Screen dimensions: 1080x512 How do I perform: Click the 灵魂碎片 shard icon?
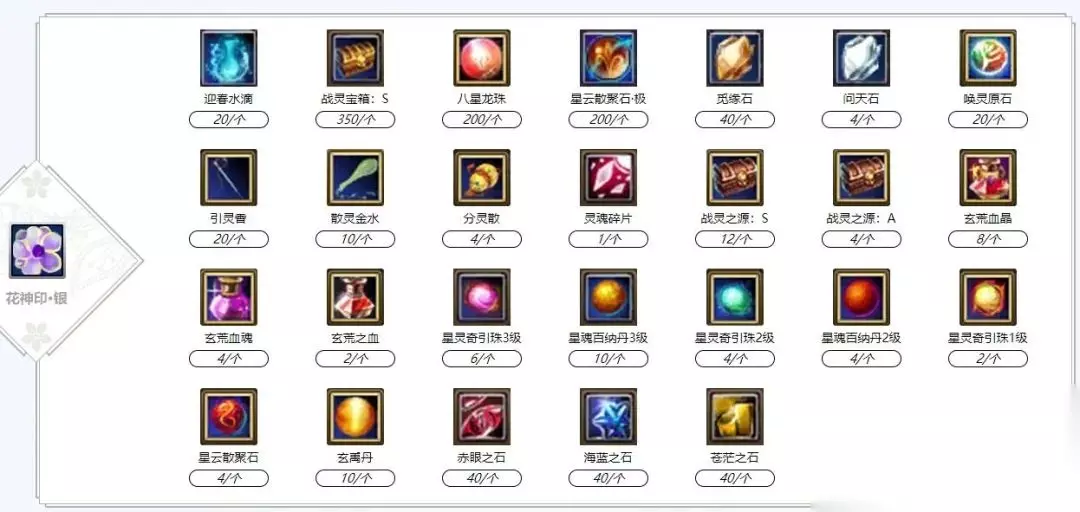608,178
